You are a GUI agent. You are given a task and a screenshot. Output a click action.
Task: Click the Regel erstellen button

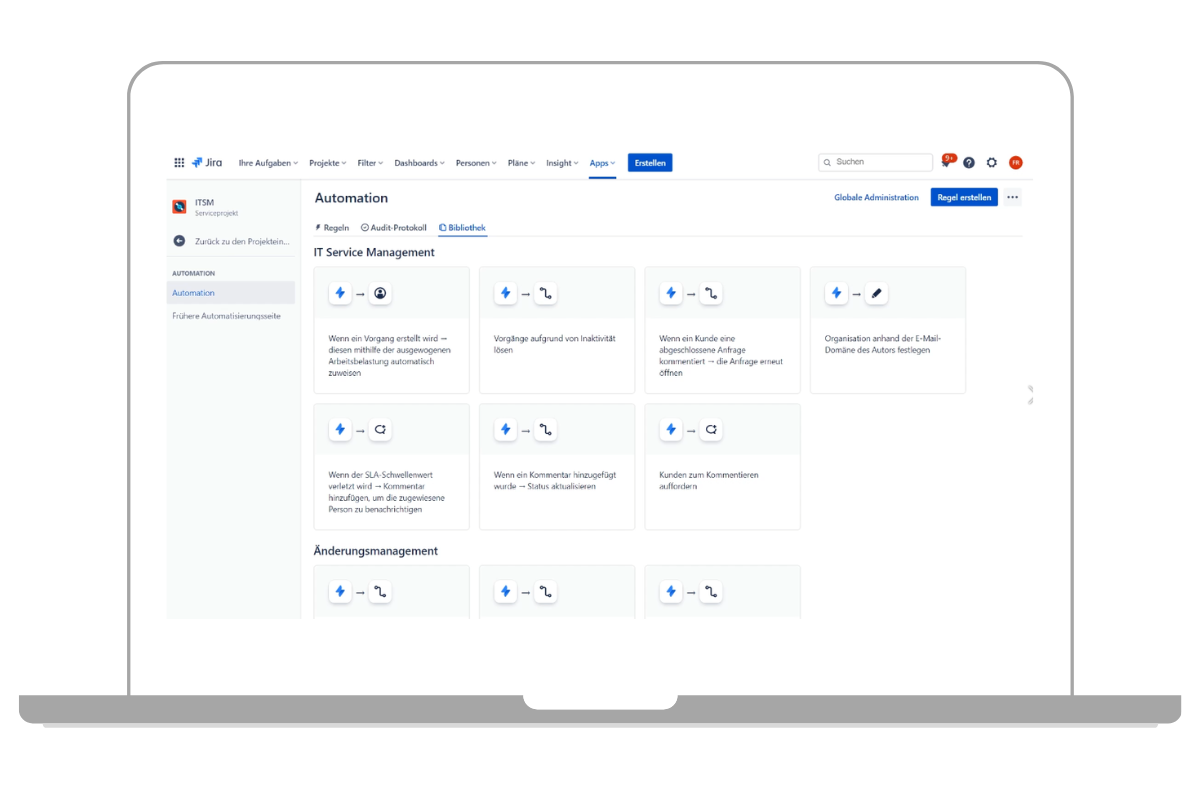click(964, 198)
